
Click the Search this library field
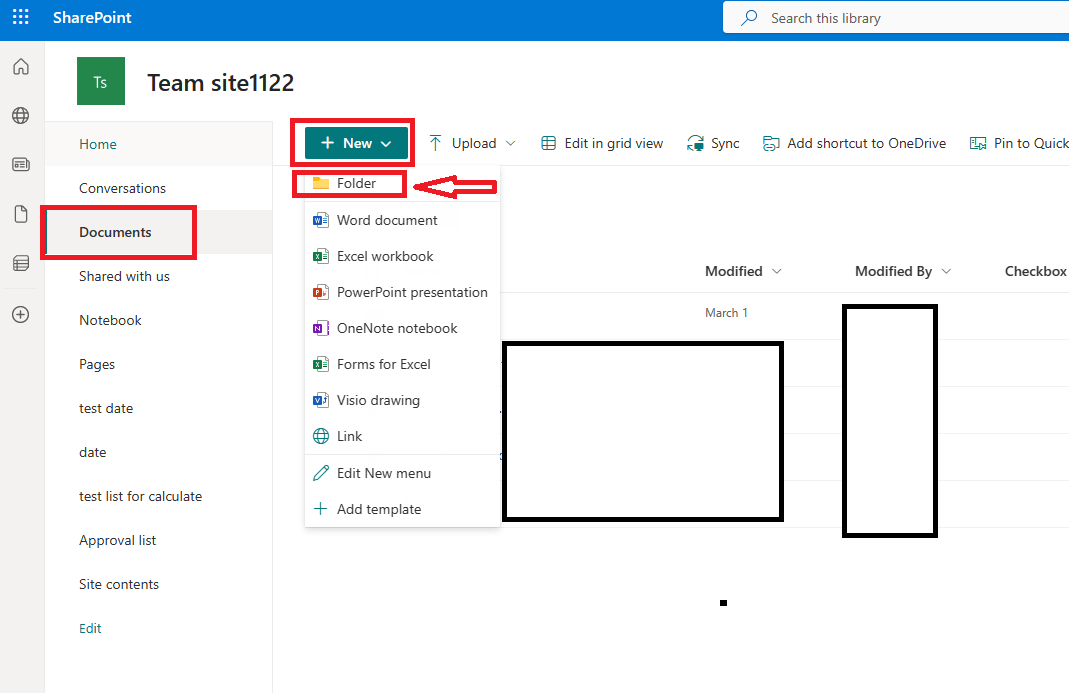pos(900,17)
